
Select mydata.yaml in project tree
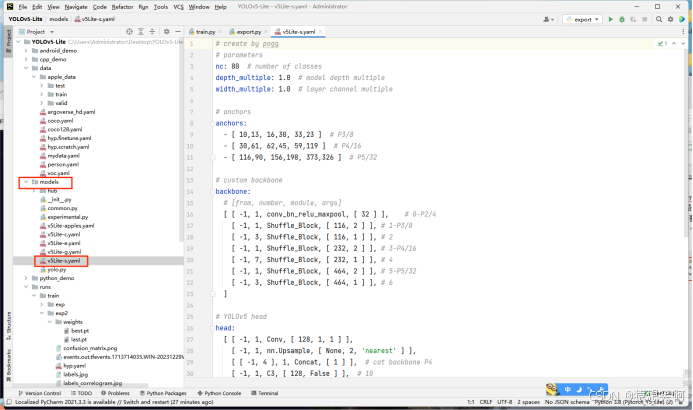(x=63, y=156)
